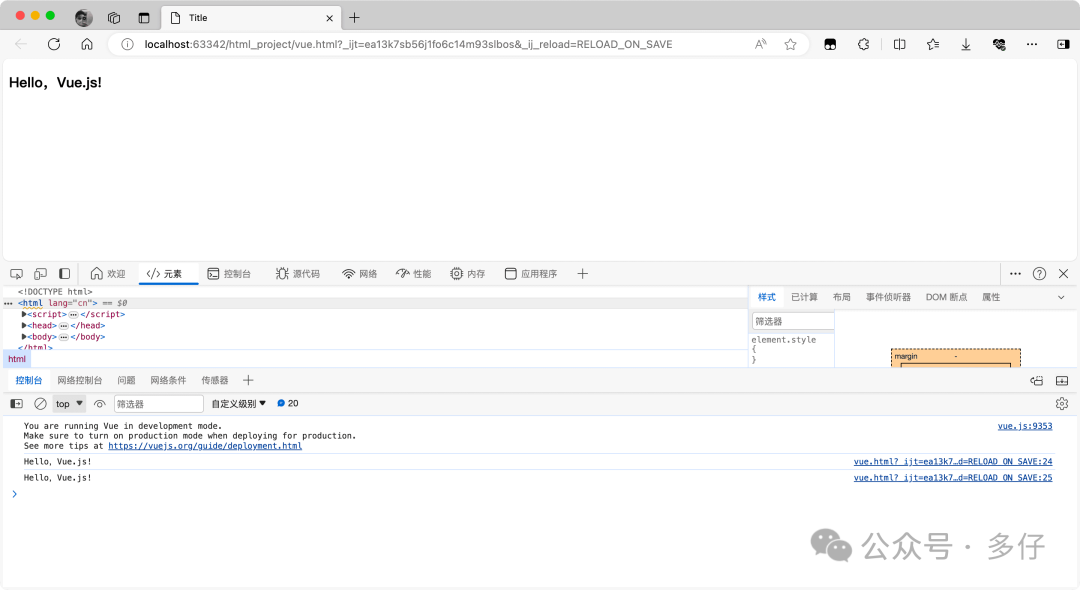Open workspaces icon in title bar
The height and width of the screenshot is (590, 1080).
click(x=114, y=18)
